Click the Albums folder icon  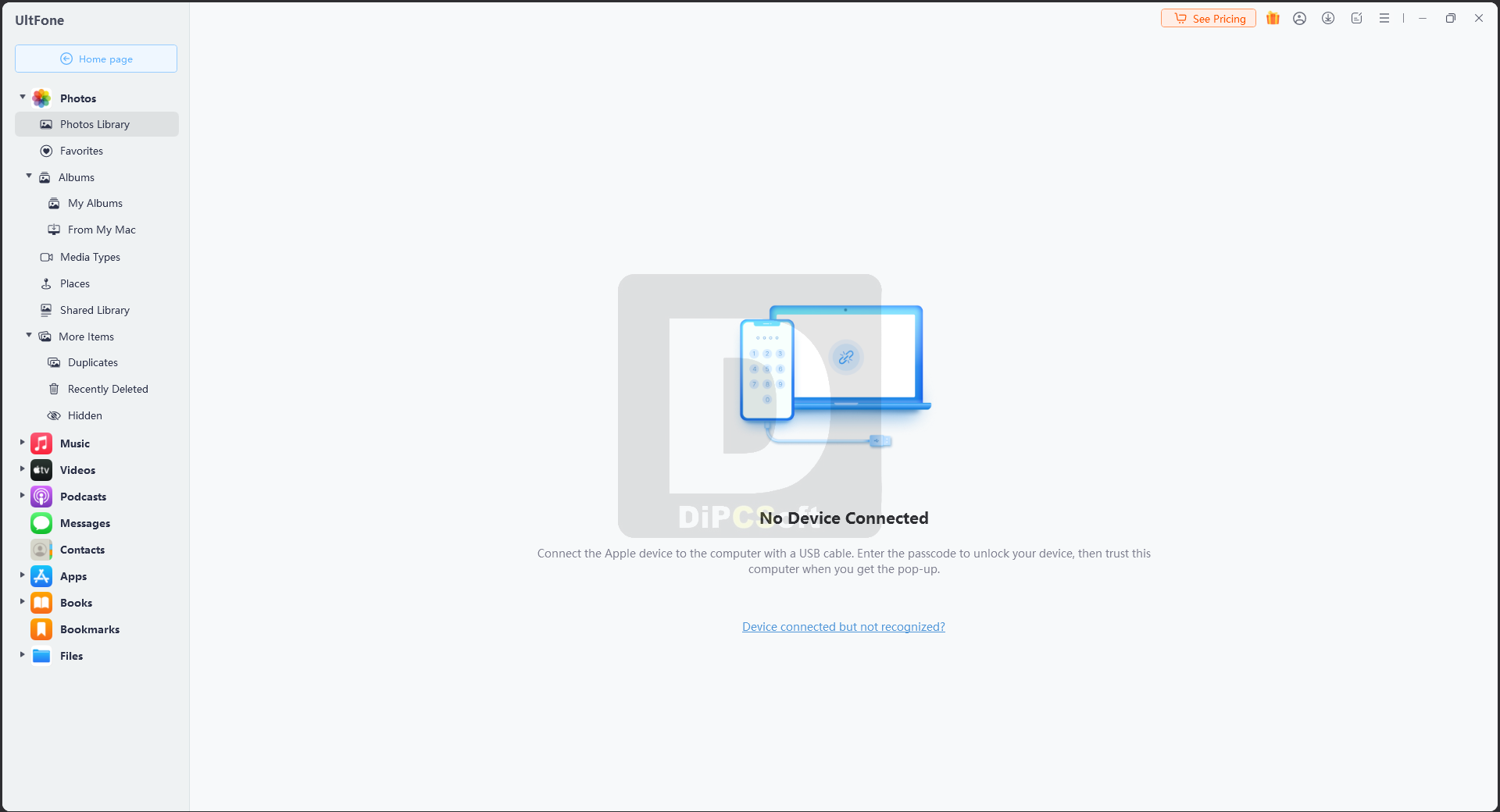[45, 177]
